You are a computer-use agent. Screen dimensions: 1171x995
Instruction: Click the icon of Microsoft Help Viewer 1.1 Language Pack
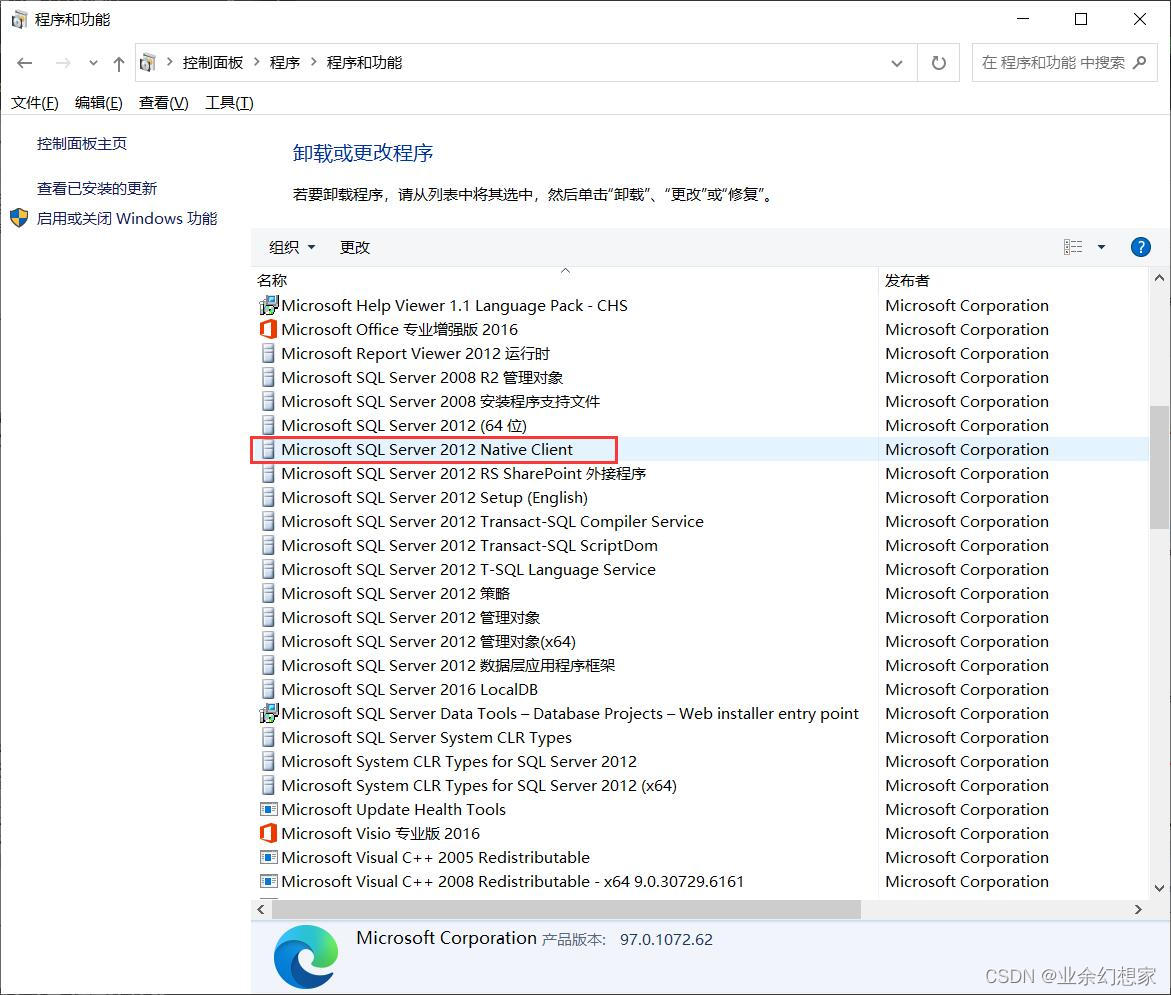tap(269, 305)
